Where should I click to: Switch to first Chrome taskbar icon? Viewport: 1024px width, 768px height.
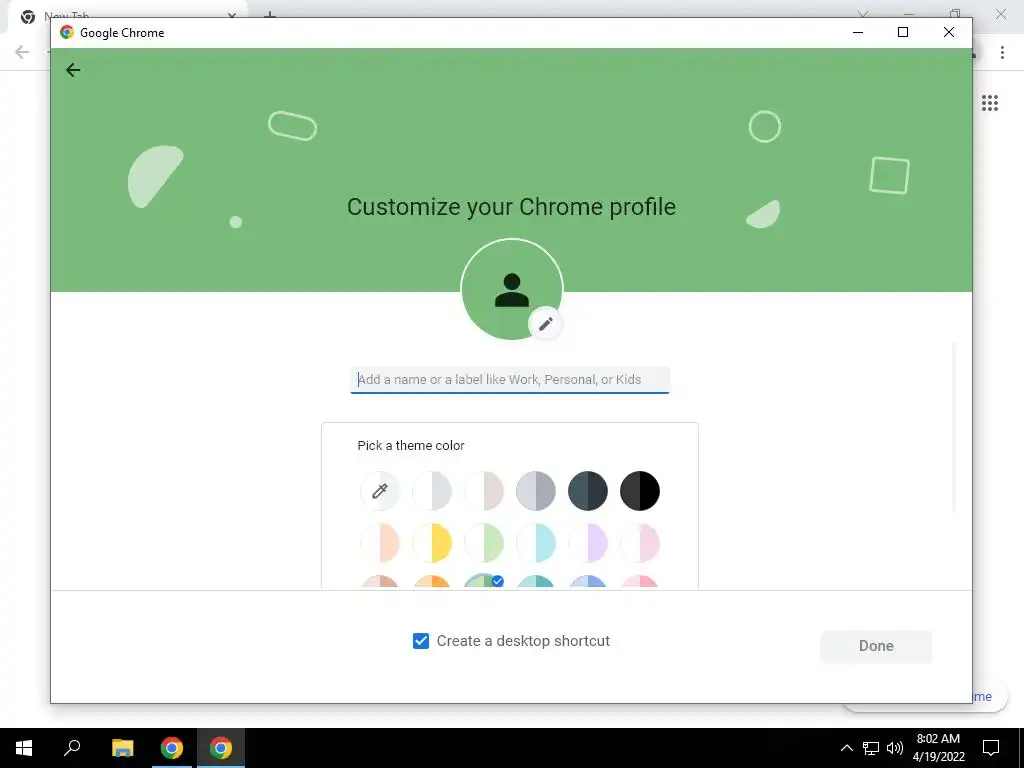click(x=172, y=748)
